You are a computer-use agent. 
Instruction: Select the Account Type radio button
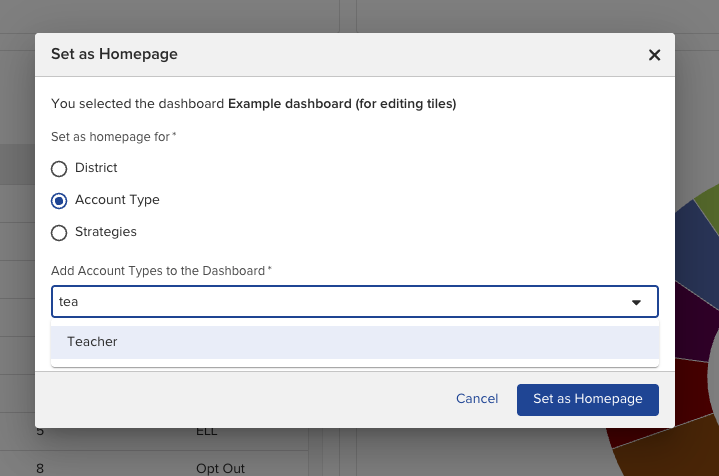pos(59,201)
